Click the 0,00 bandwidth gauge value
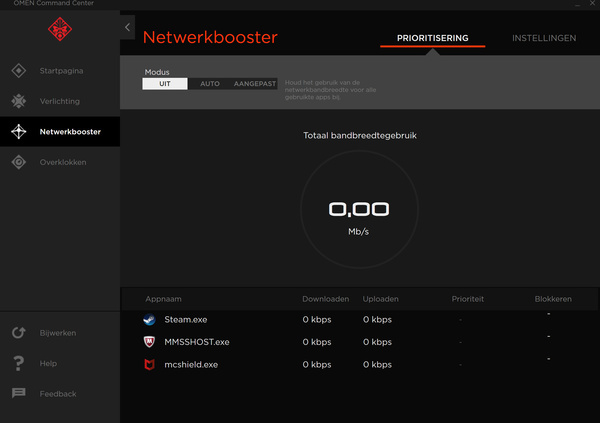600x423 pixels. coord(359,209)
